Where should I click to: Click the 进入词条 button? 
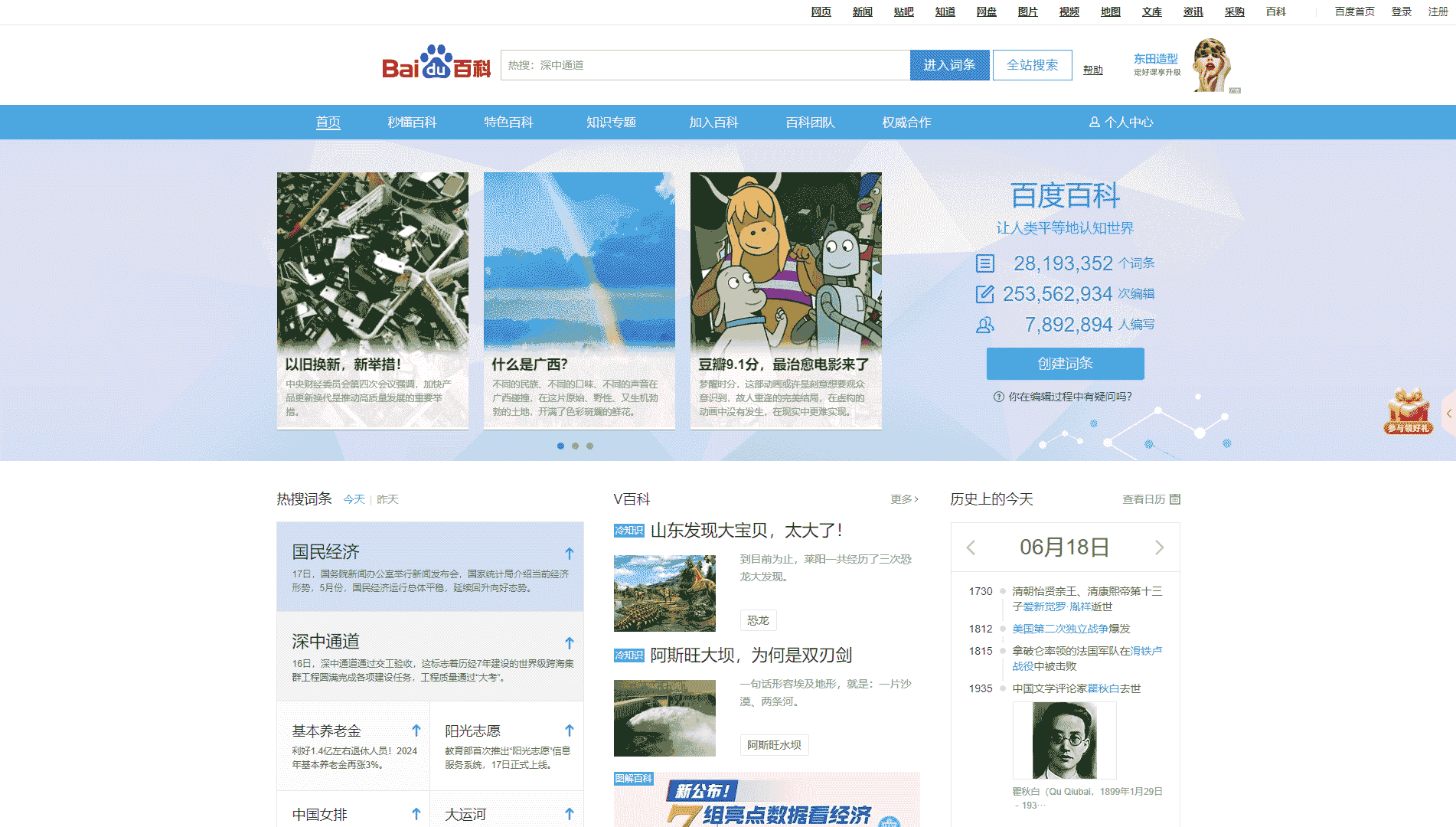tap(949, 65)
